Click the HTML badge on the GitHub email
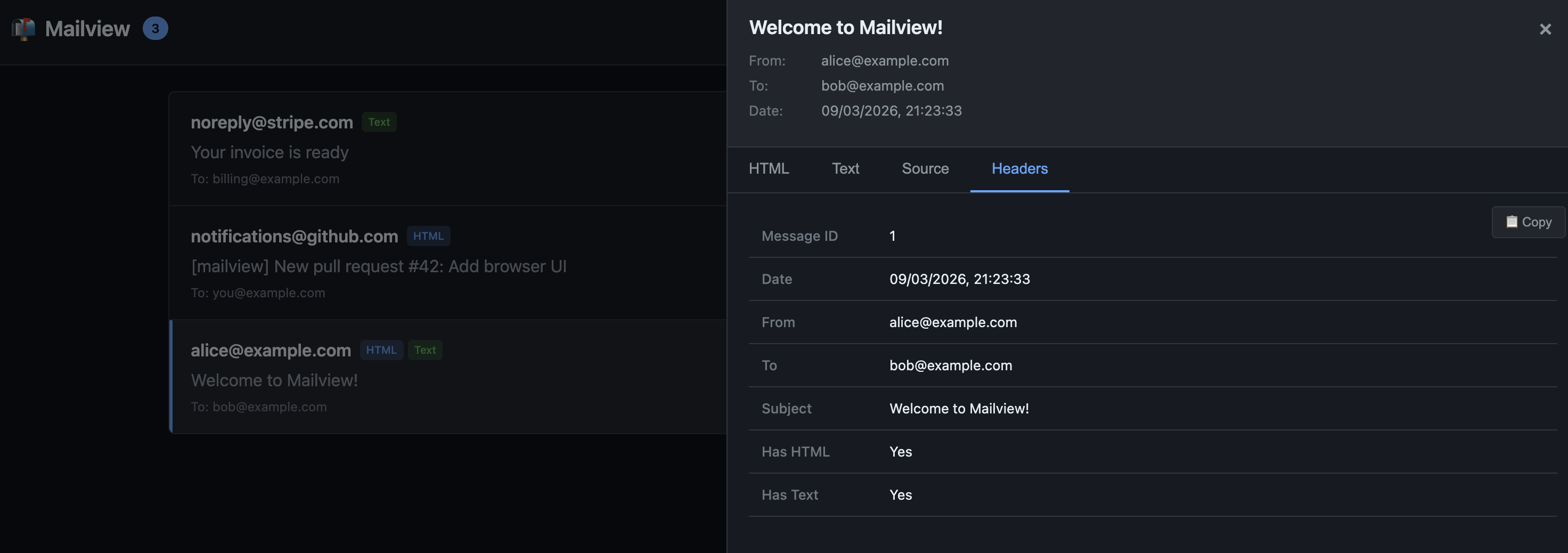 (429, 235)
